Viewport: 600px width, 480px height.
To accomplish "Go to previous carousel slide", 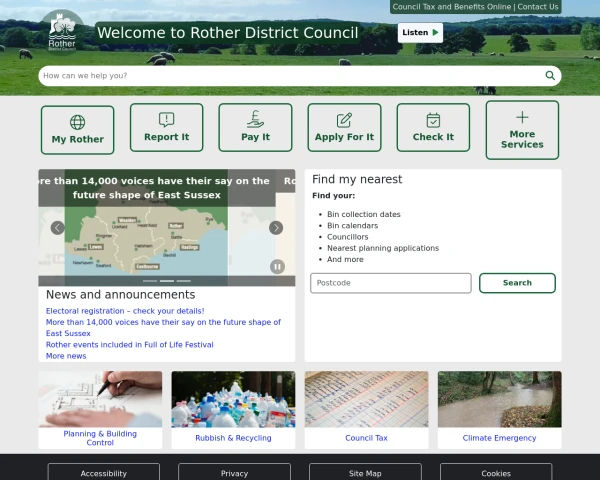I will (x=58, y=228).
